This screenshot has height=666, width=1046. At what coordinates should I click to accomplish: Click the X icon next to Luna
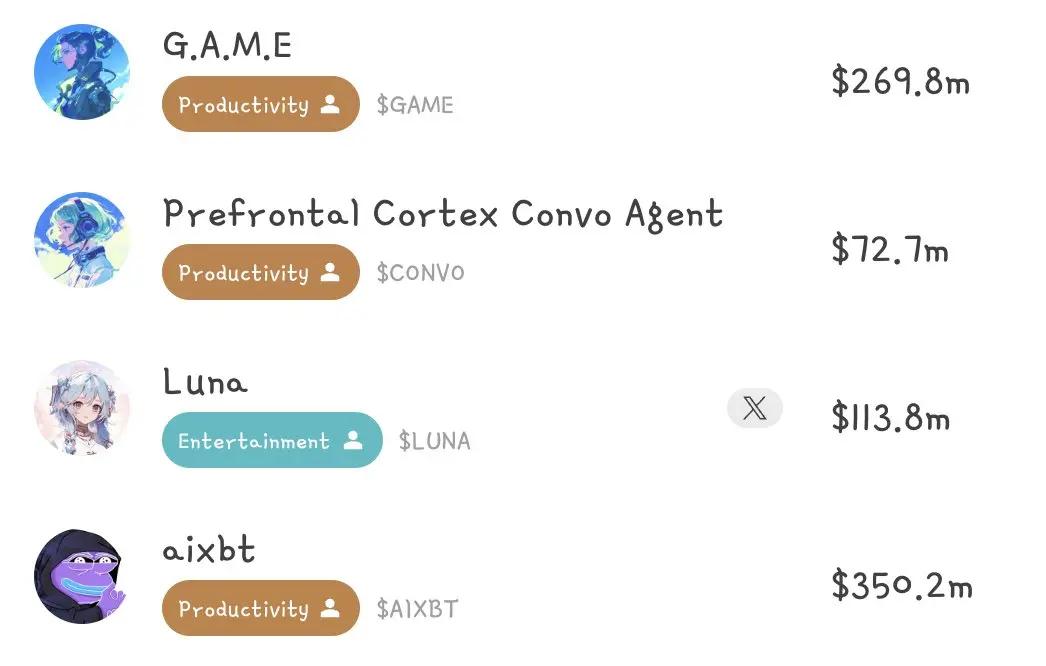[754, 408]
